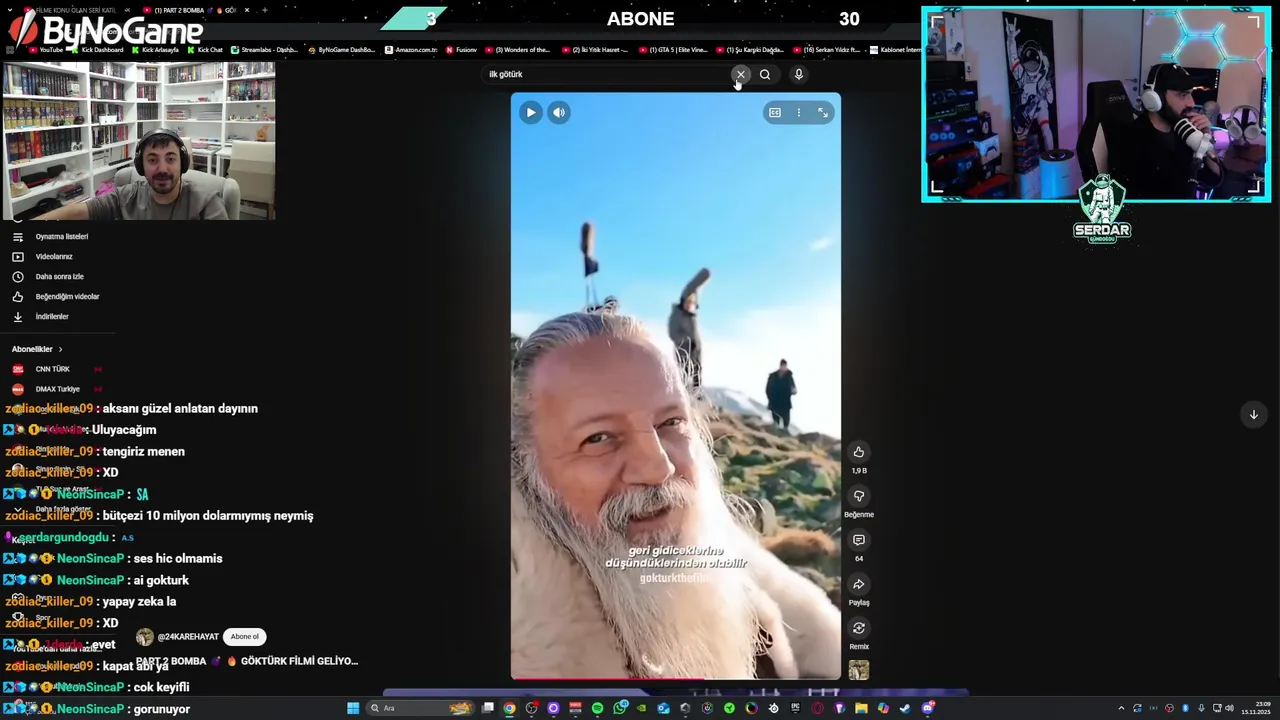Open the Kick Chat bookmark
1280x720 pixels.
click(205, 50)
